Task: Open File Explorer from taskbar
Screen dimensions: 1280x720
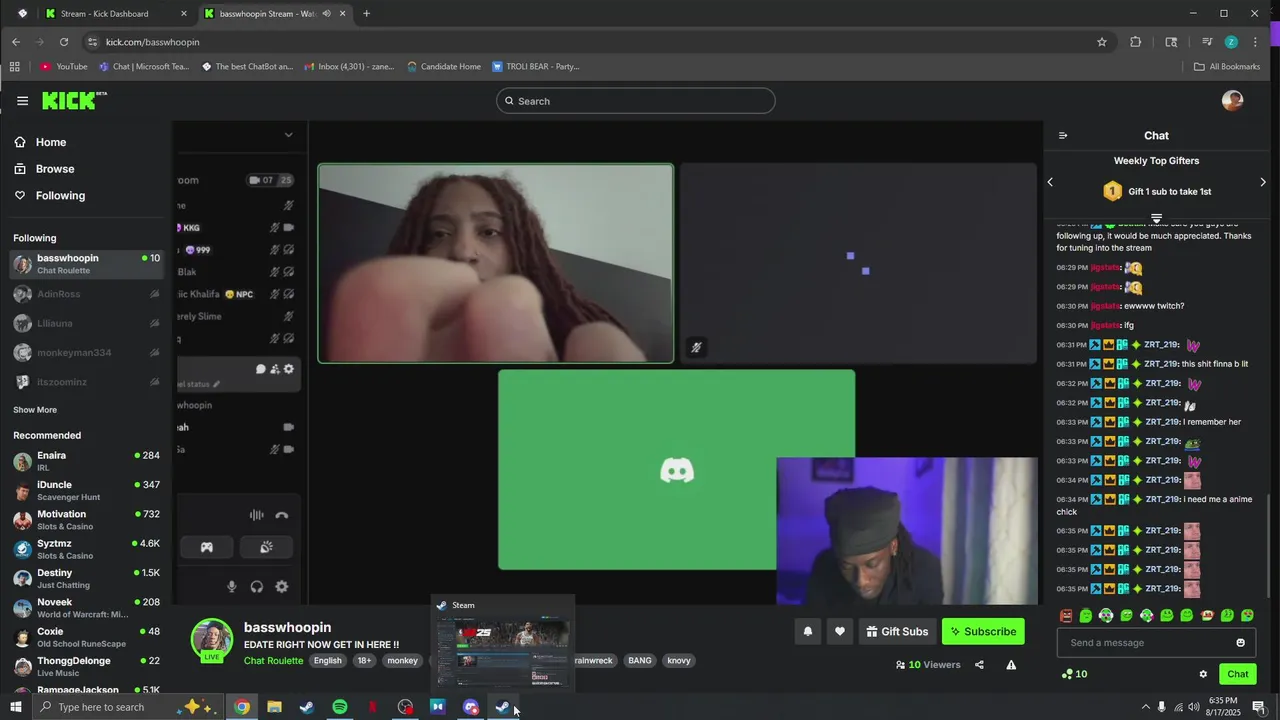Action: tap(274, 707)
